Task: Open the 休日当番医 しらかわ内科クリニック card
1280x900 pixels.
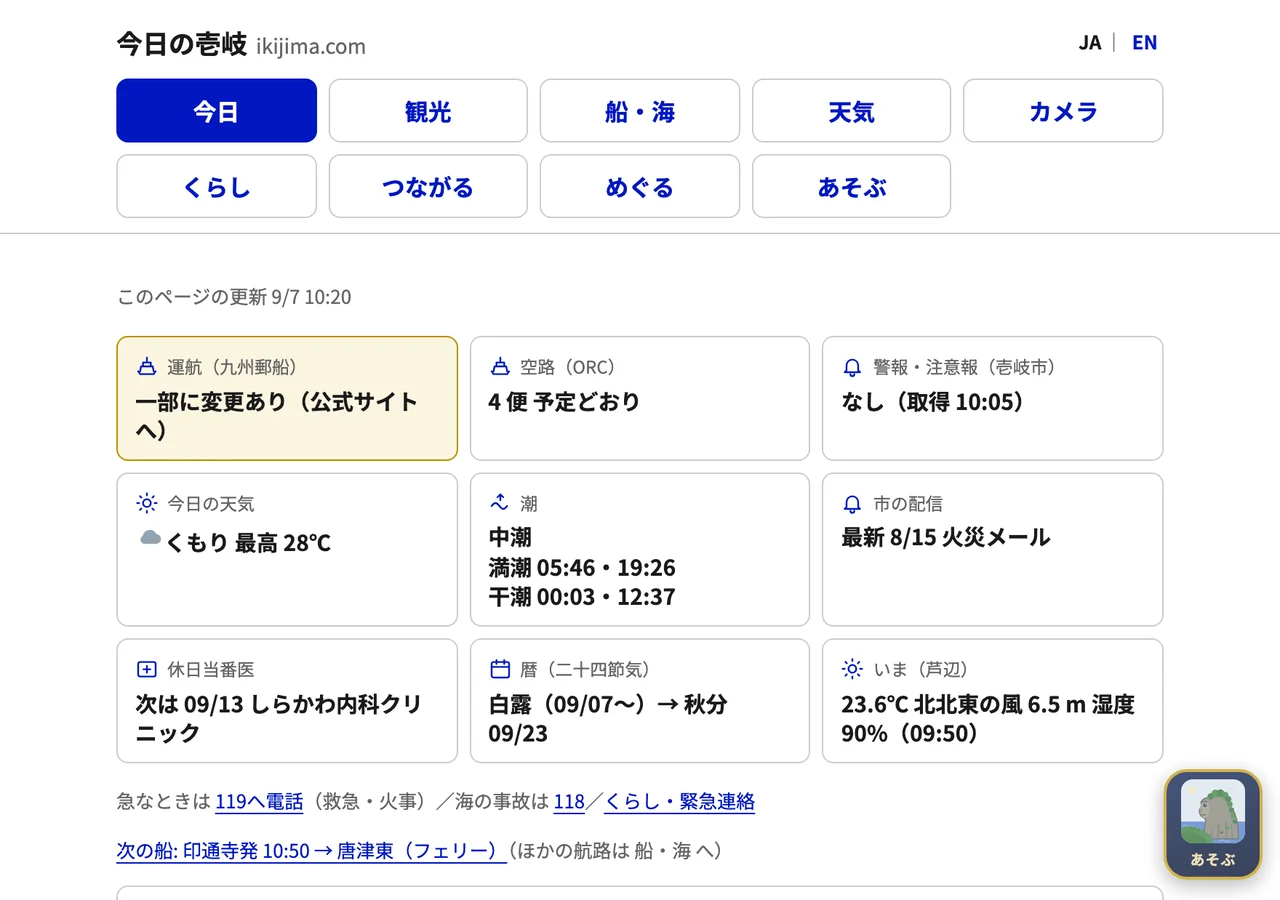Action: click(x=287, y=701)
